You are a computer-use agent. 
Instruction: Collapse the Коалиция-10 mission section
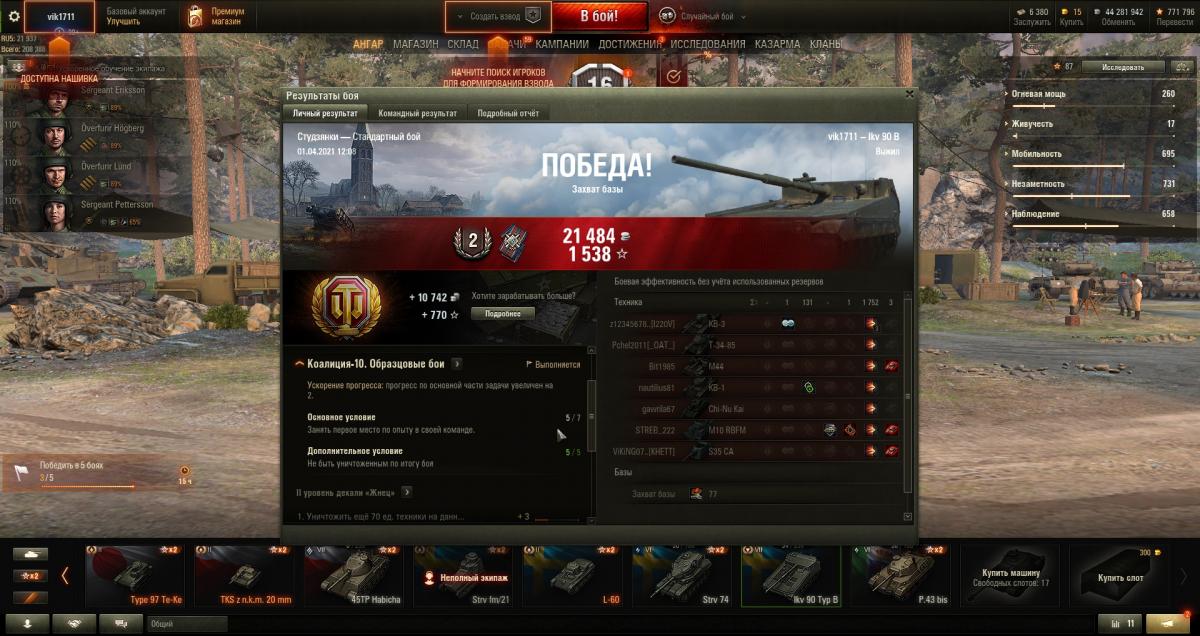click(299, 364)
